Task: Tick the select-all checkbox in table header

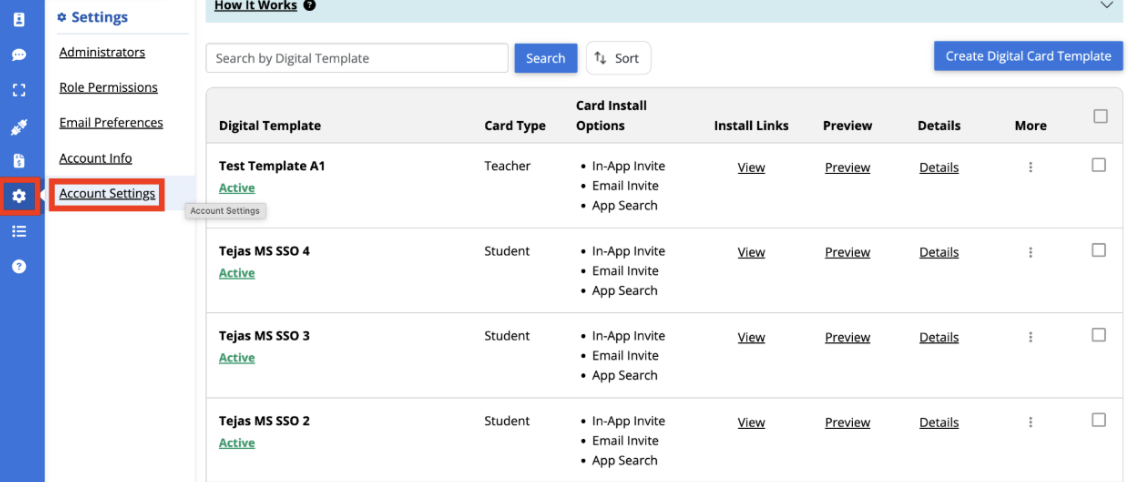Action: tap(1100, 116)
